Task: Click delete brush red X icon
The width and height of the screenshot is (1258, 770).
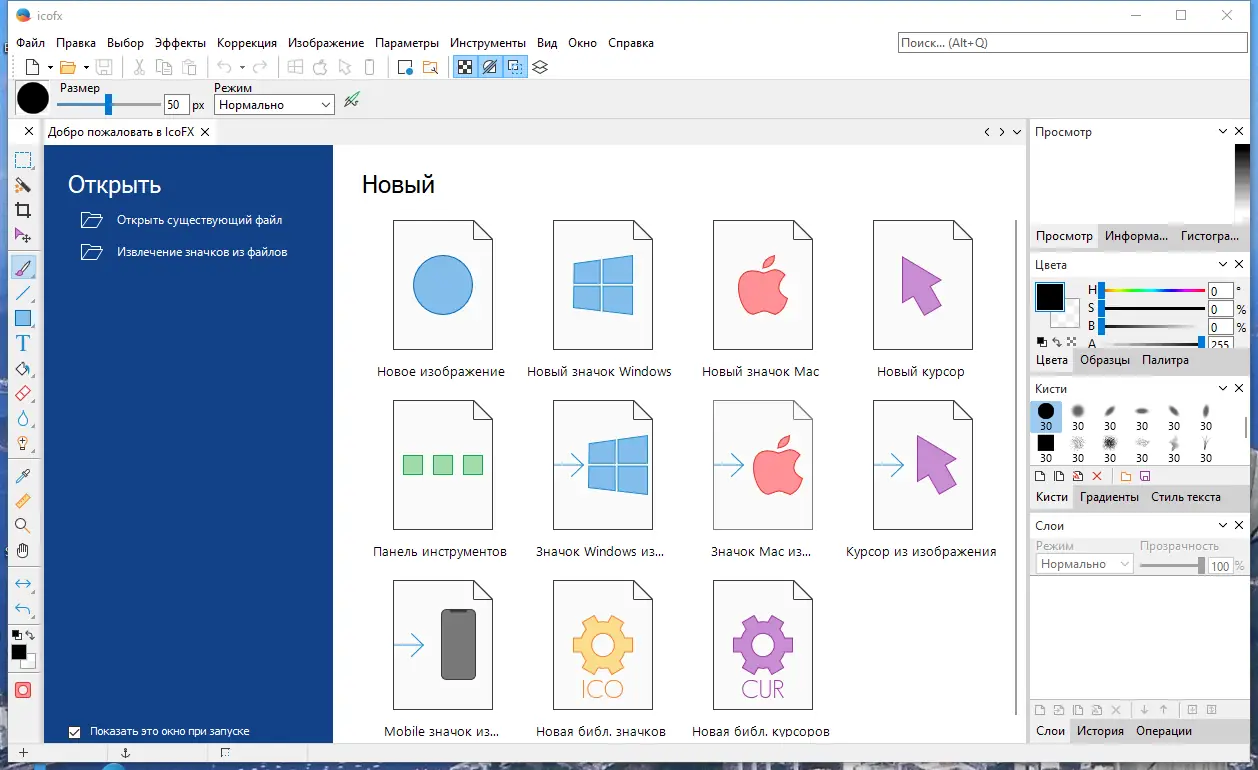Action: point(1097,476)
